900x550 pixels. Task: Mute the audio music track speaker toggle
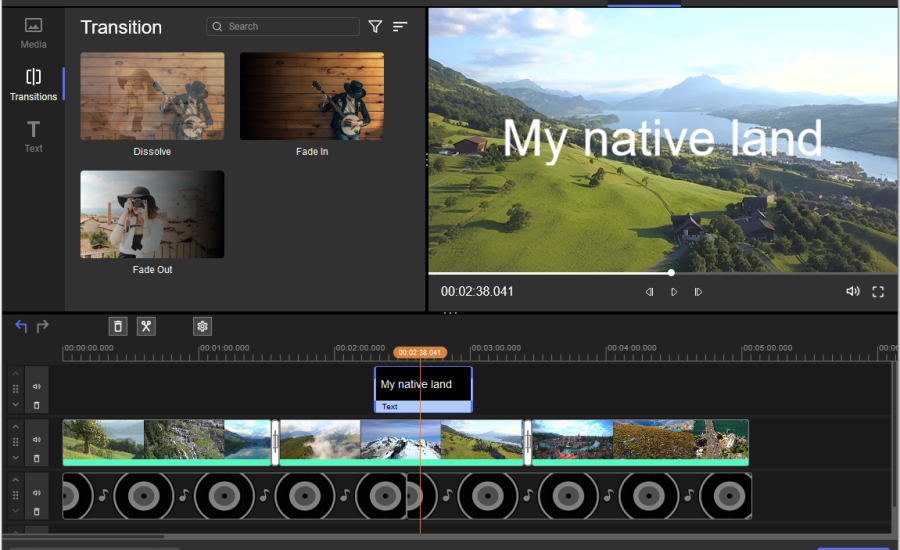(37, 493)
